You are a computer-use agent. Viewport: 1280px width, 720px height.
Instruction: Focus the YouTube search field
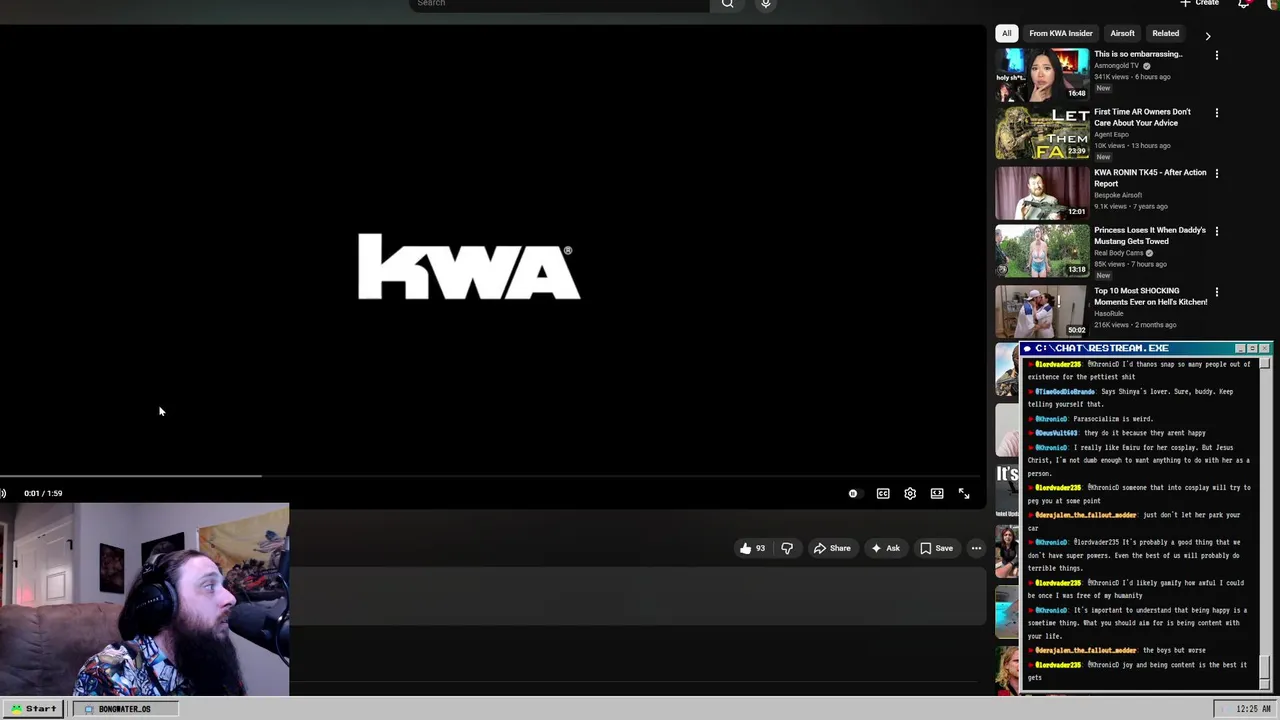tap(560, 4)
